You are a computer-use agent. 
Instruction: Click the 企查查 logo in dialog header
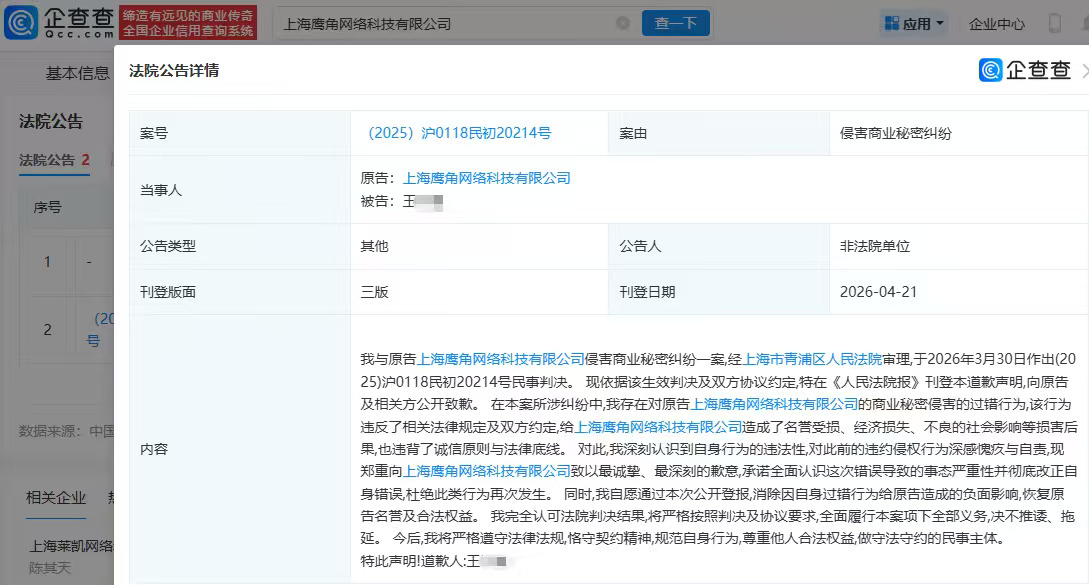pyautogui.click(x=1025, y=70)
